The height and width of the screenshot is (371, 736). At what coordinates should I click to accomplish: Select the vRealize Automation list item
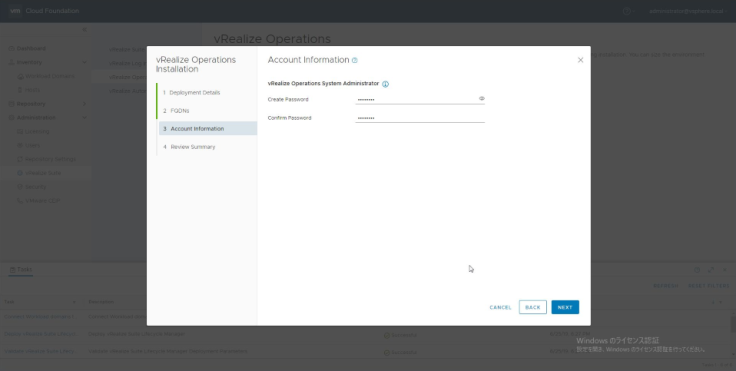click(x=128, y=91)
